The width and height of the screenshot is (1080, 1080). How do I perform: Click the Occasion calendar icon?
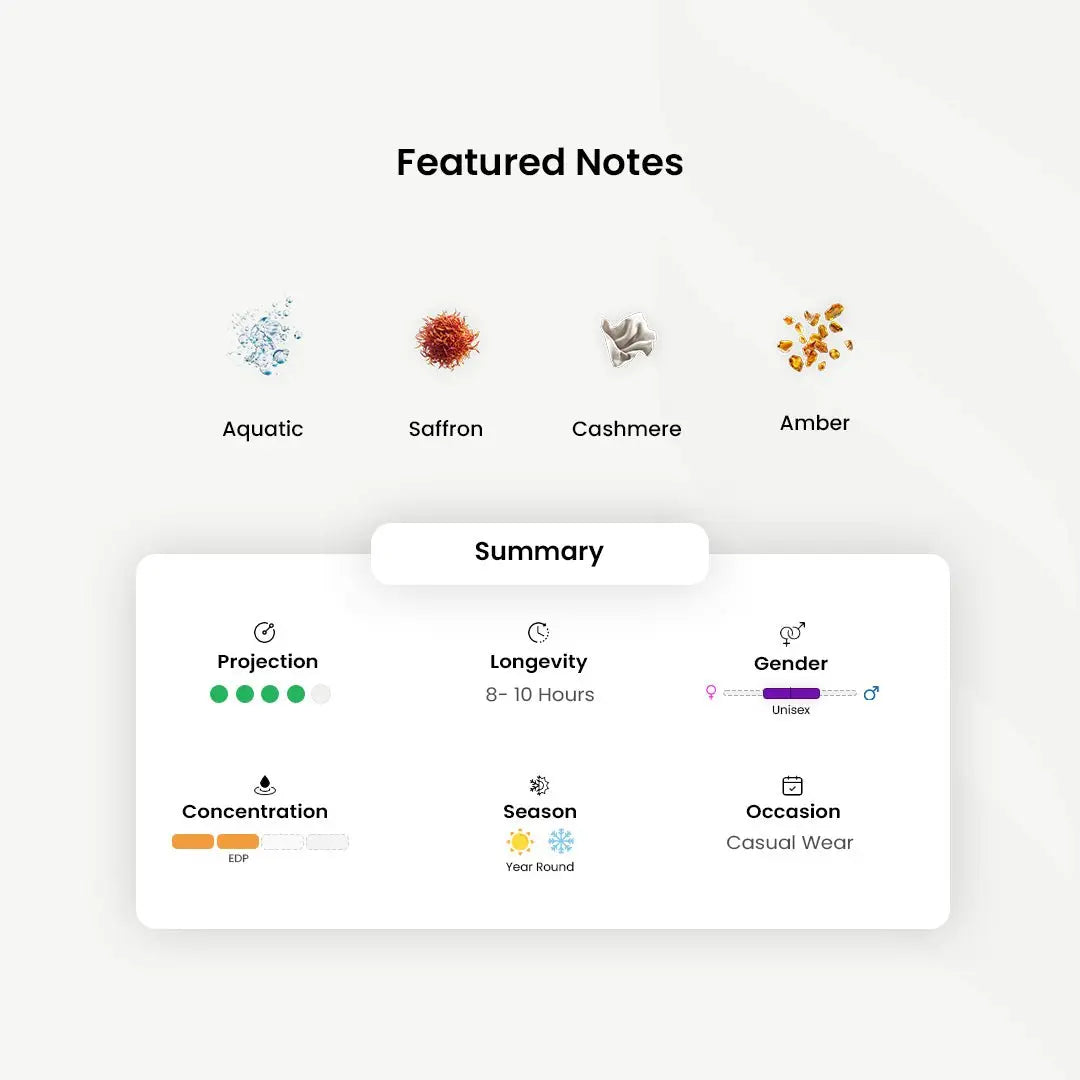point(792,785)
